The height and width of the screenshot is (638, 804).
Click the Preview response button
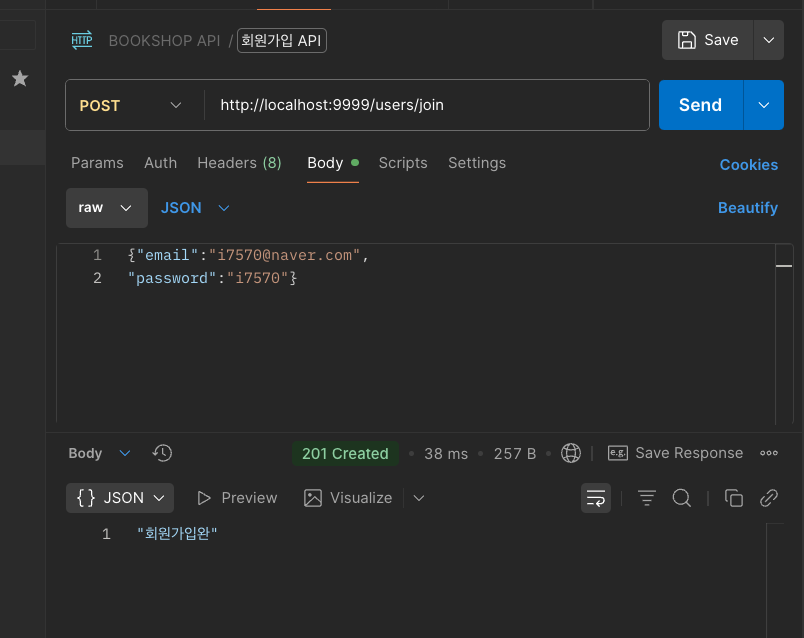click(237, 498)
